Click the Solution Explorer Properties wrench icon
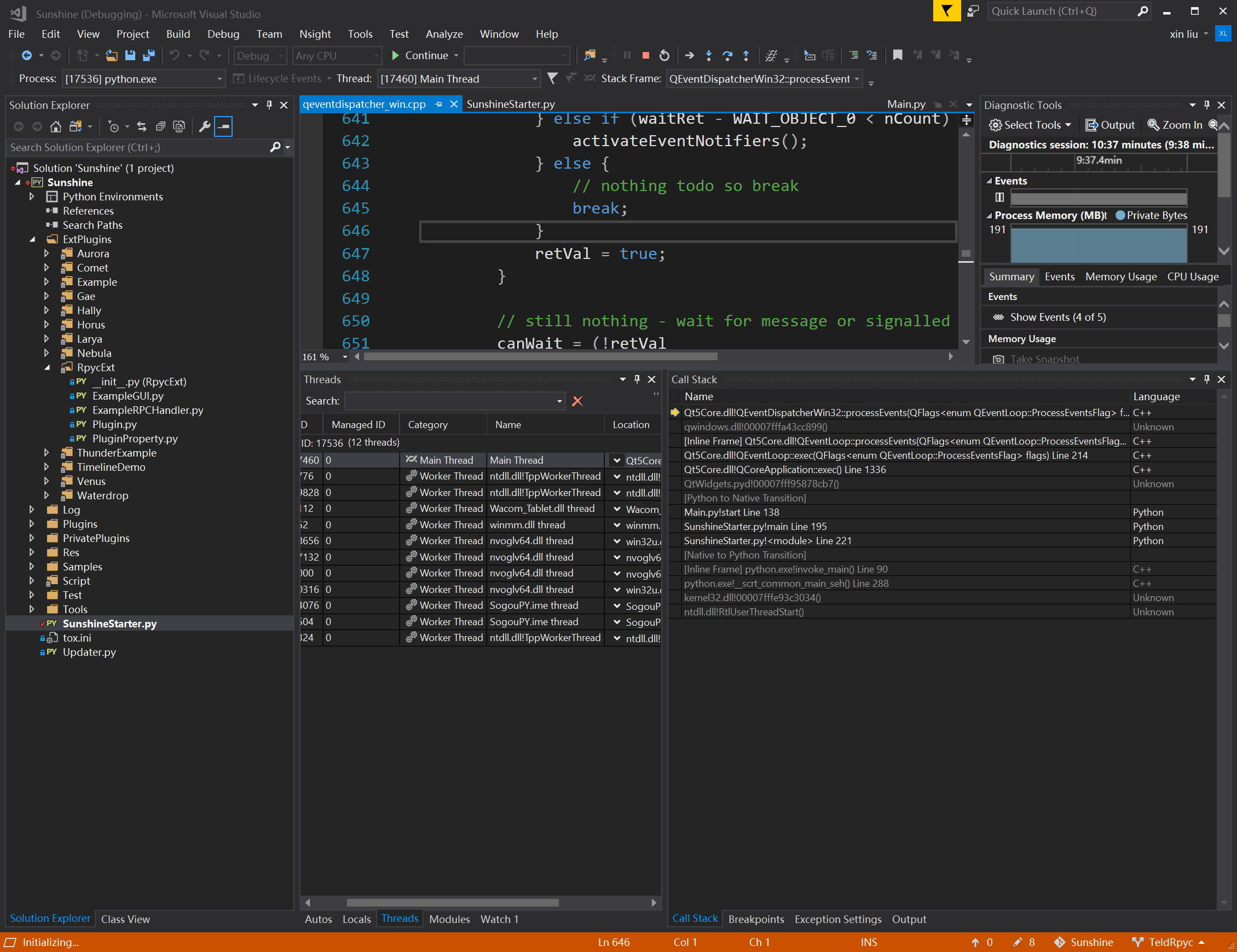The image size is (1237, 952). [x=205, y=126]
